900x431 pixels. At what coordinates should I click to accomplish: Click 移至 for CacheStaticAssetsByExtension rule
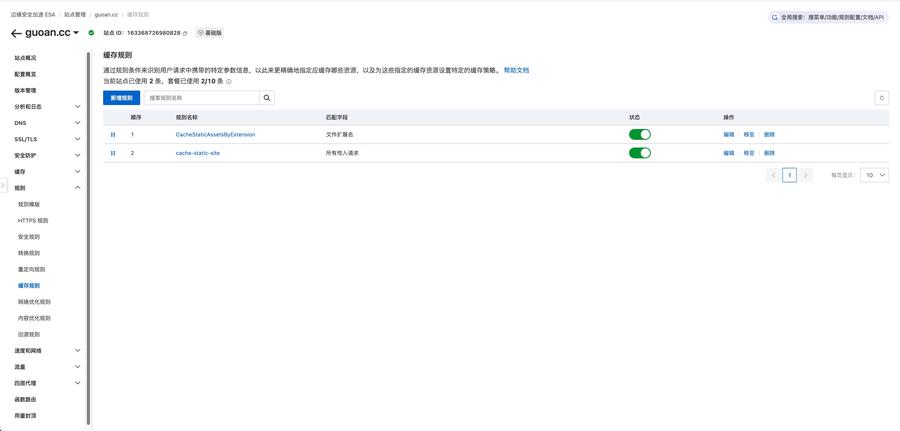tap(748, 134)
